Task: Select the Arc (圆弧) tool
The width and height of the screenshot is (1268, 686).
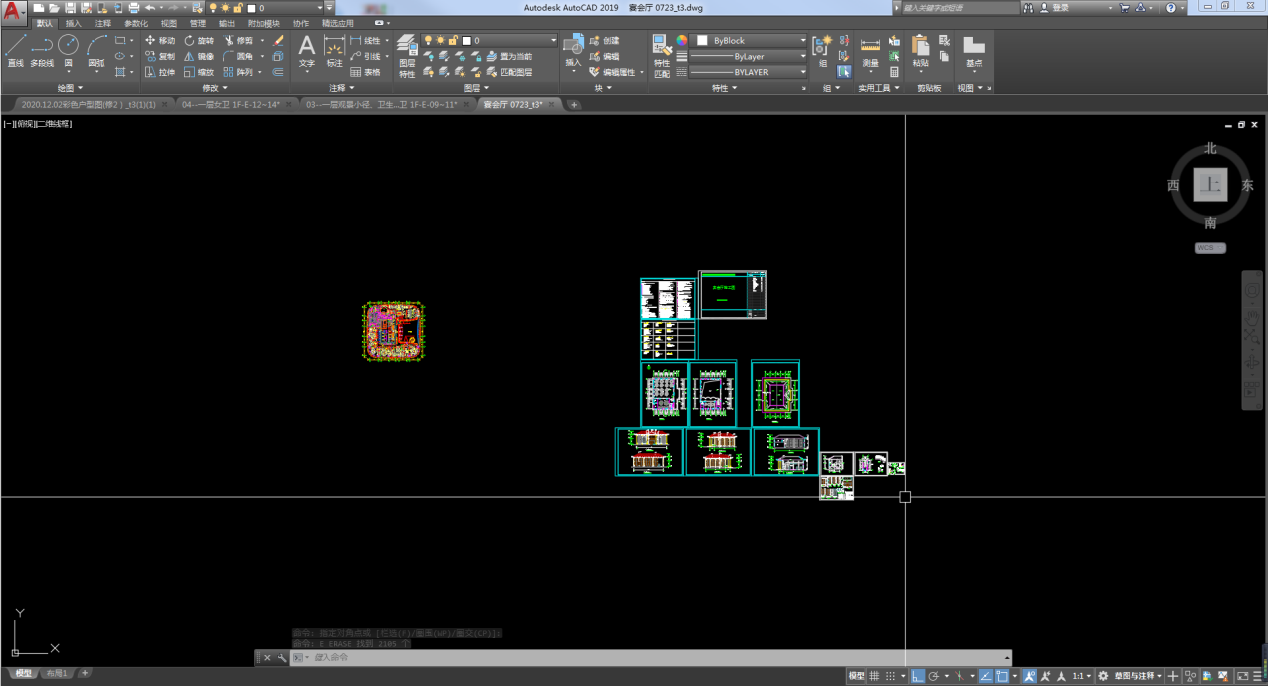Action: tap(96, 50)
